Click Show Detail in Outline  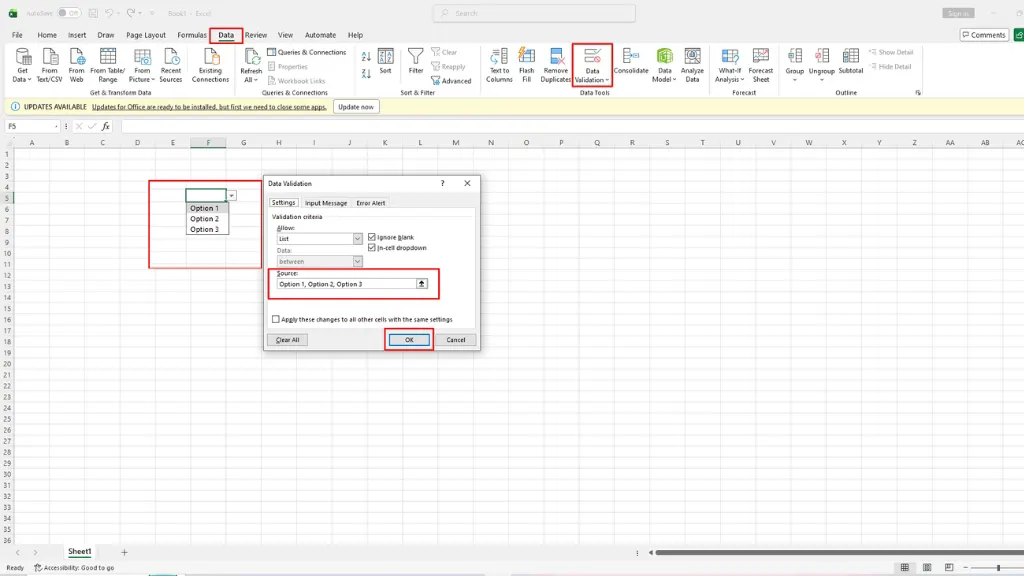[x=891, y=52]
